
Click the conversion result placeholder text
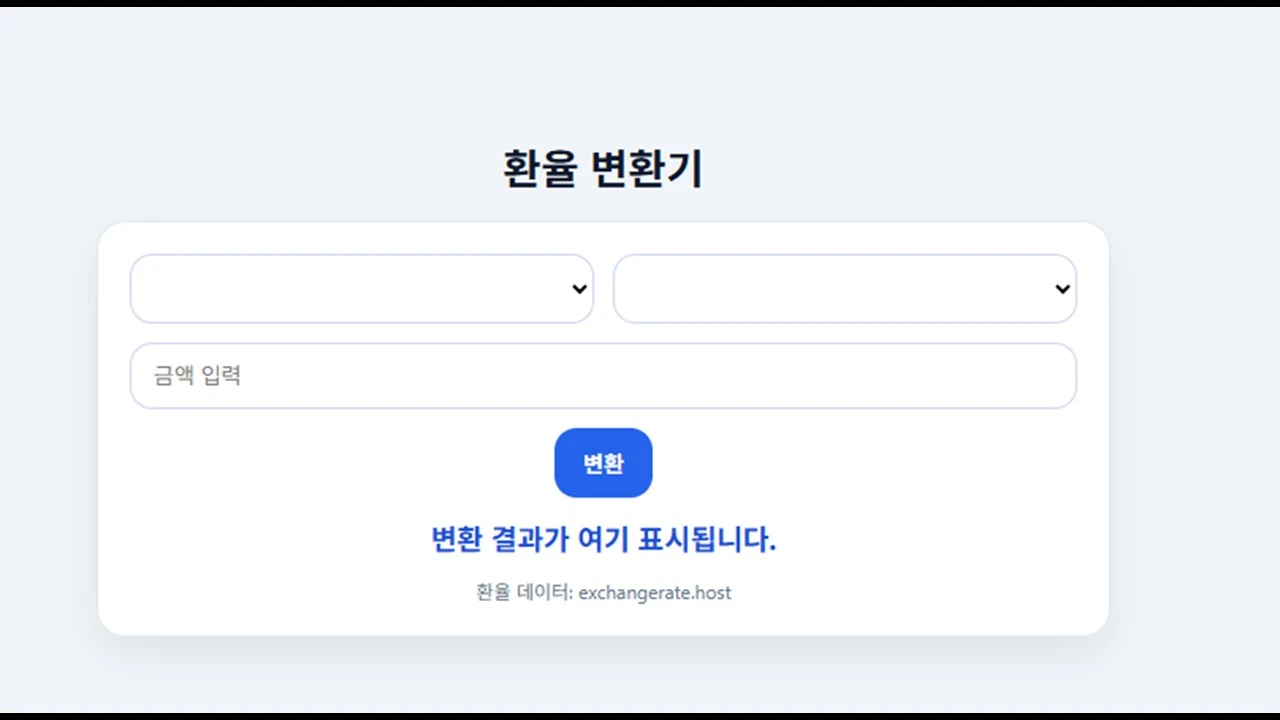(603, 540)
